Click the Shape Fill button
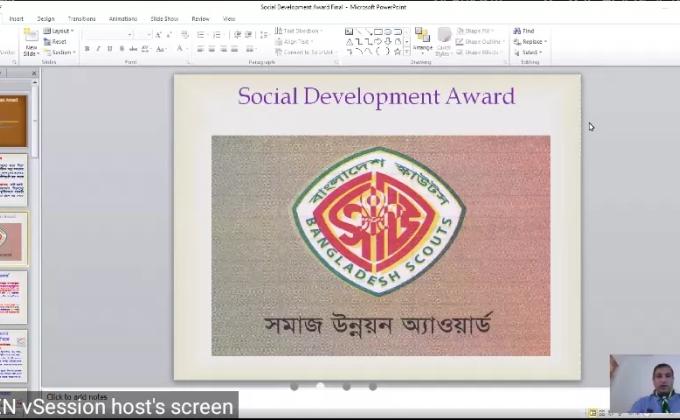 pos(480,31)
